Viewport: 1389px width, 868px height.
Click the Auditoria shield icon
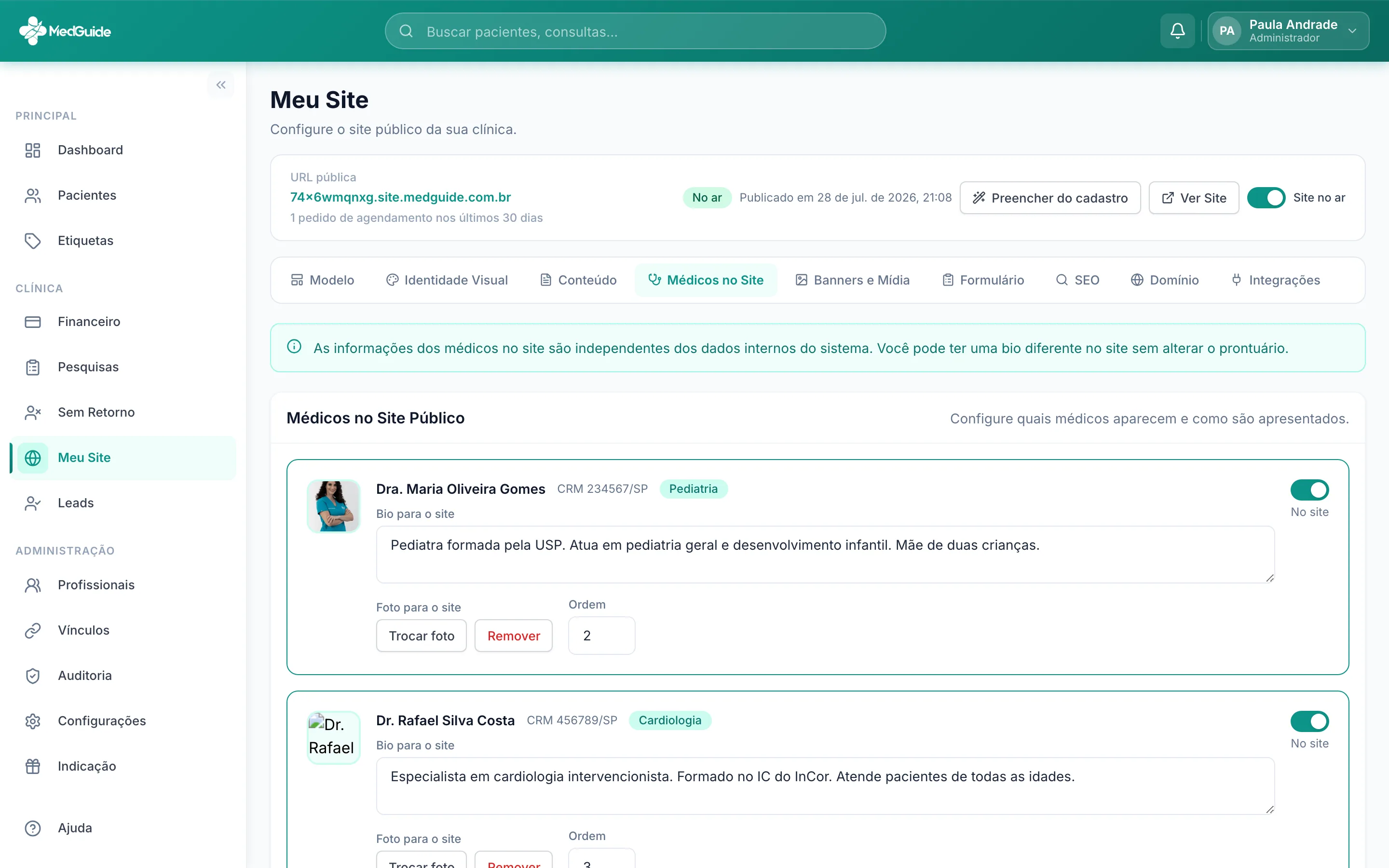[33, 676]
